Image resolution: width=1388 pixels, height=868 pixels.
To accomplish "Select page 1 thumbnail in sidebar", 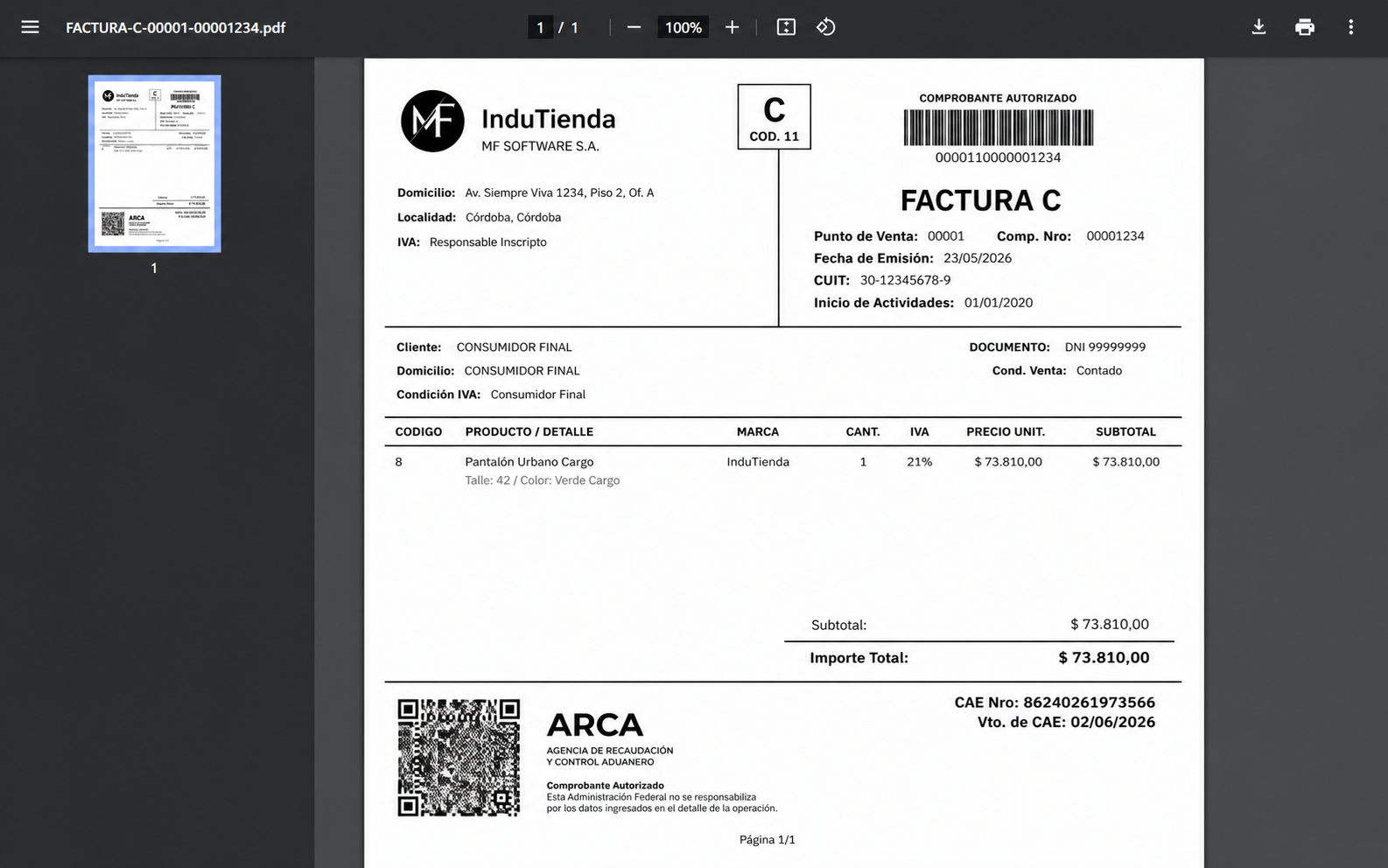I will 155,164.
